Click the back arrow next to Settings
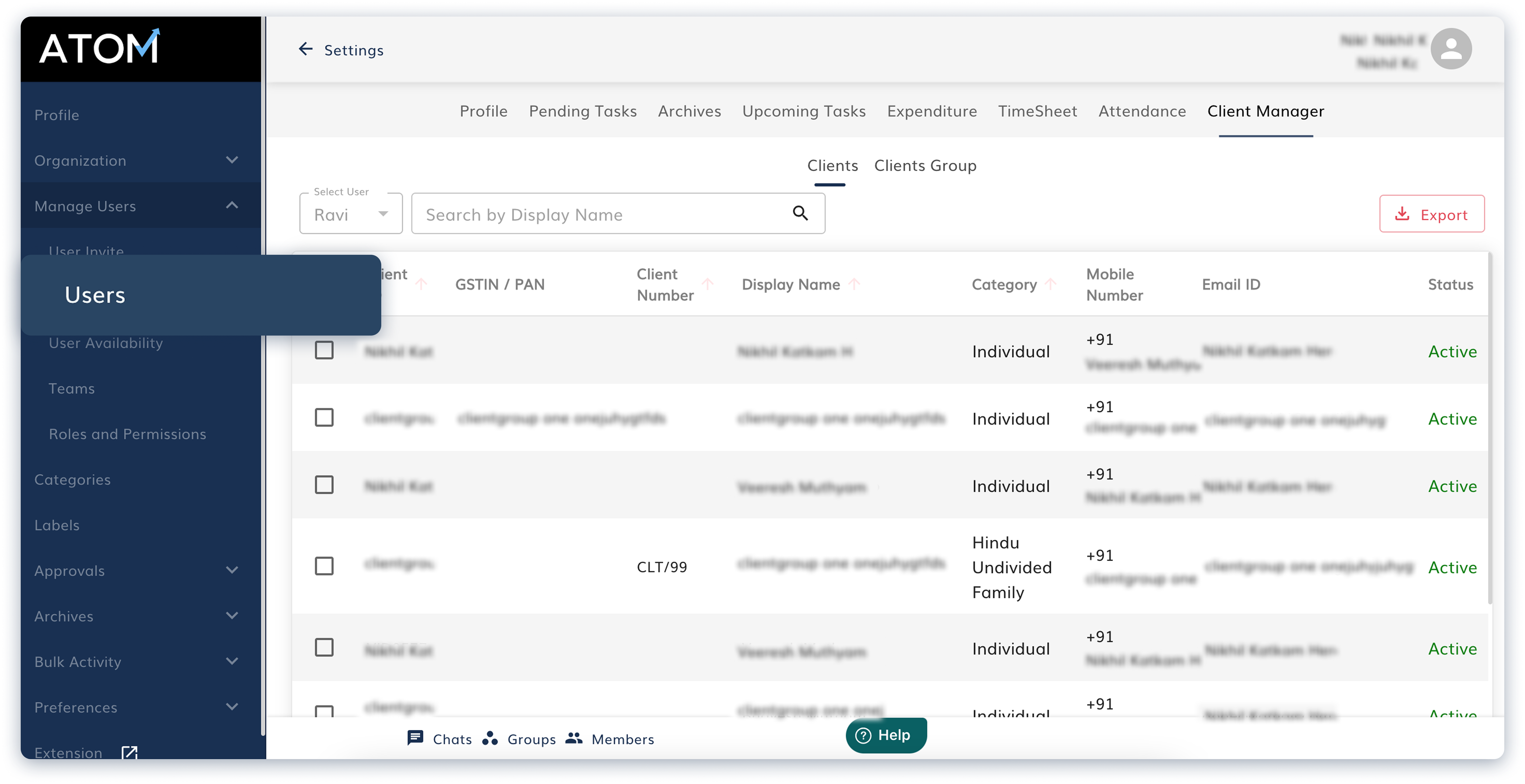Screen dimensions: 1525x784 [305, 49]
